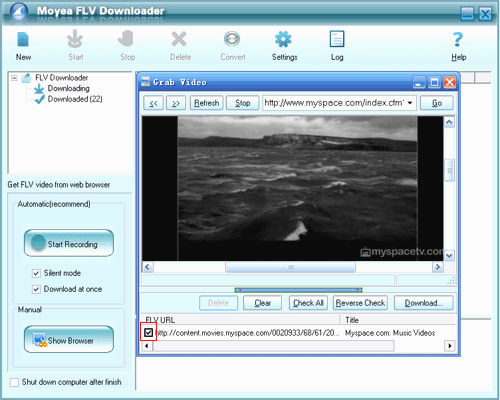Click the Start download toolbar icon
The height and width of the screenshot is (400, 500).
(75, 39)
